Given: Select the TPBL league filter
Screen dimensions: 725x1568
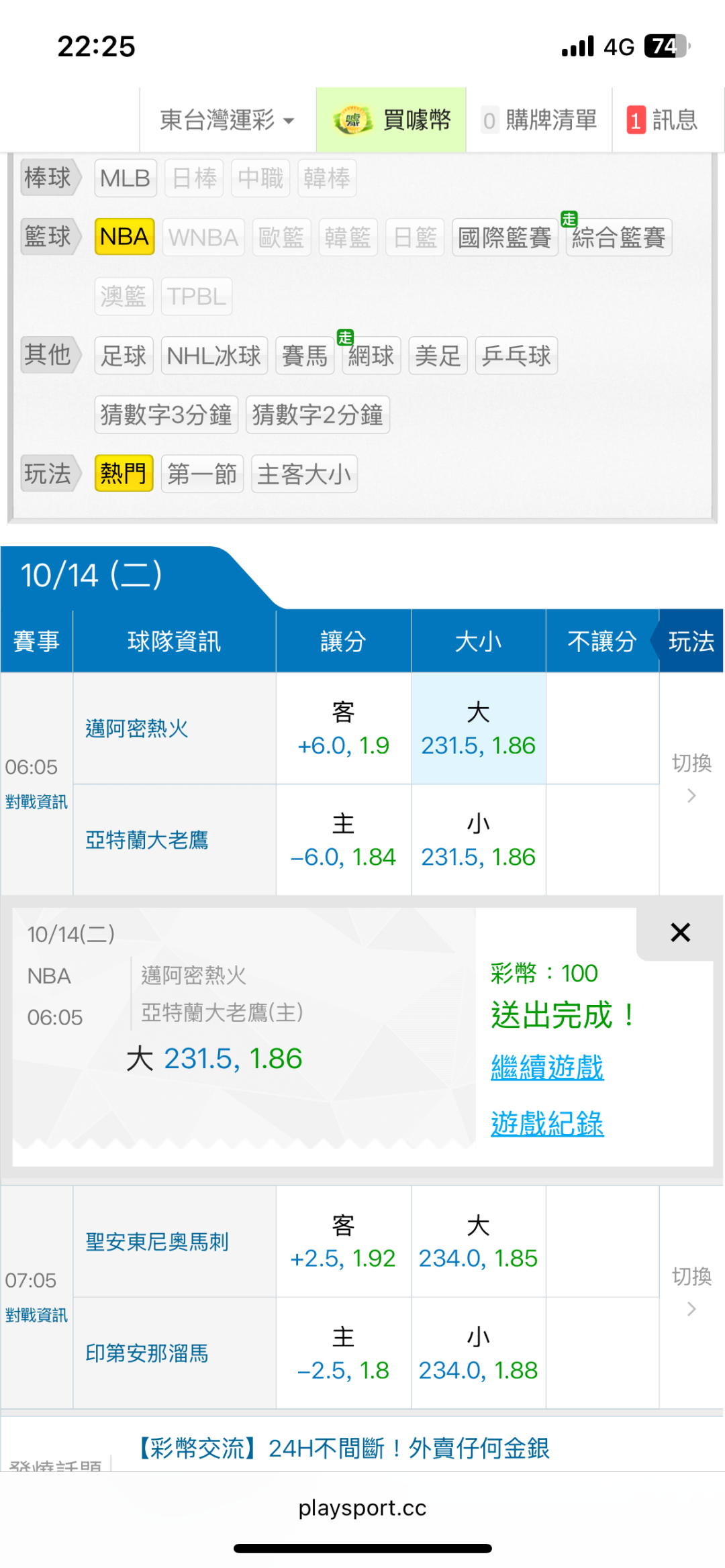Looking at the screenshot, I should [x=197, y=296].
